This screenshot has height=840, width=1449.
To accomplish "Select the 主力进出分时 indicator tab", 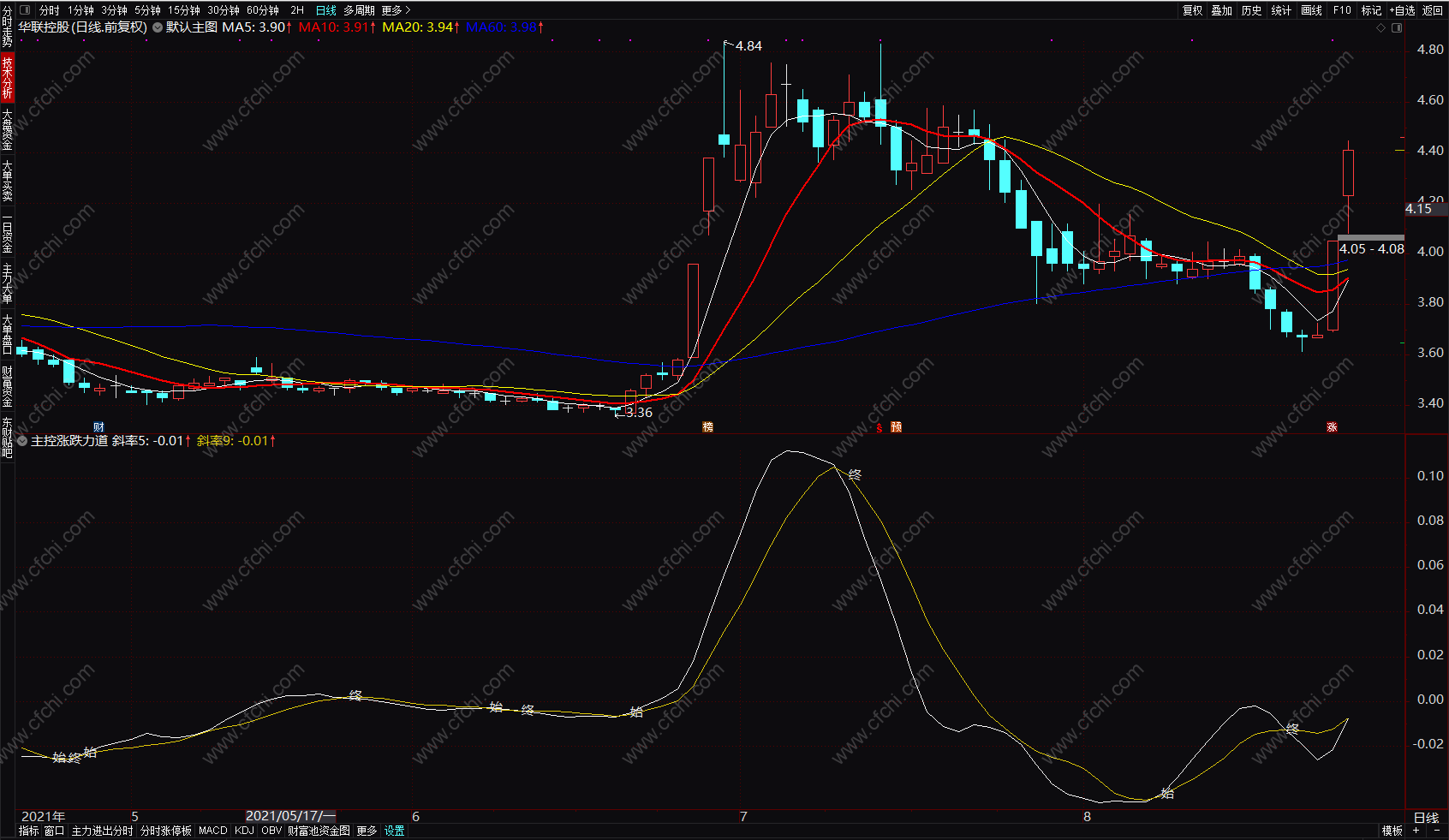I will point(102,831).
